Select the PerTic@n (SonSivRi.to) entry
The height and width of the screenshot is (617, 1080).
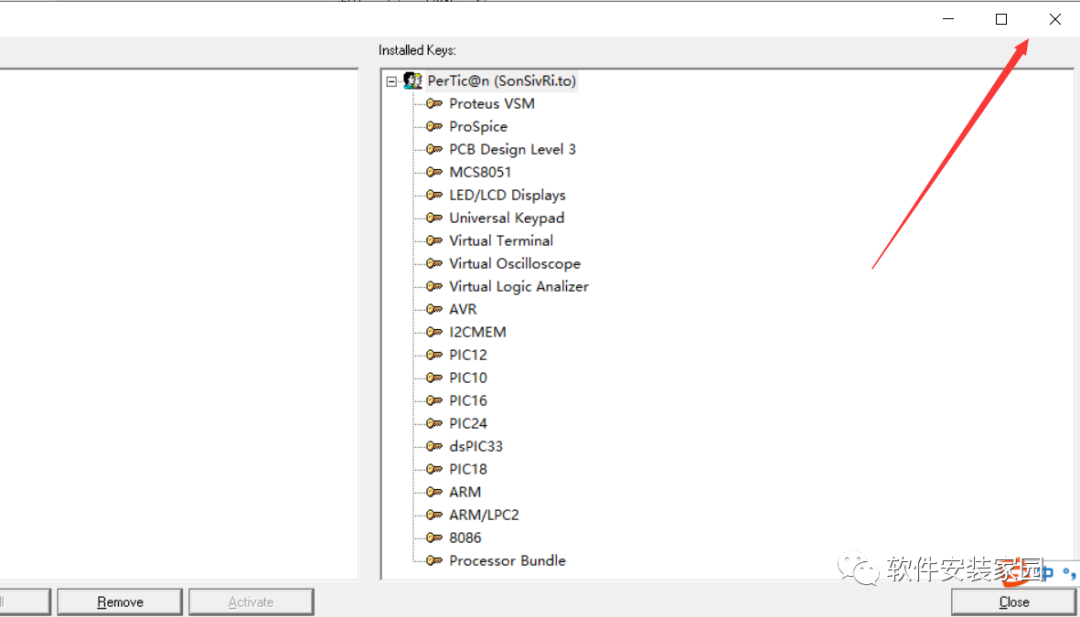pyautogui.click(x=501, y=81)
